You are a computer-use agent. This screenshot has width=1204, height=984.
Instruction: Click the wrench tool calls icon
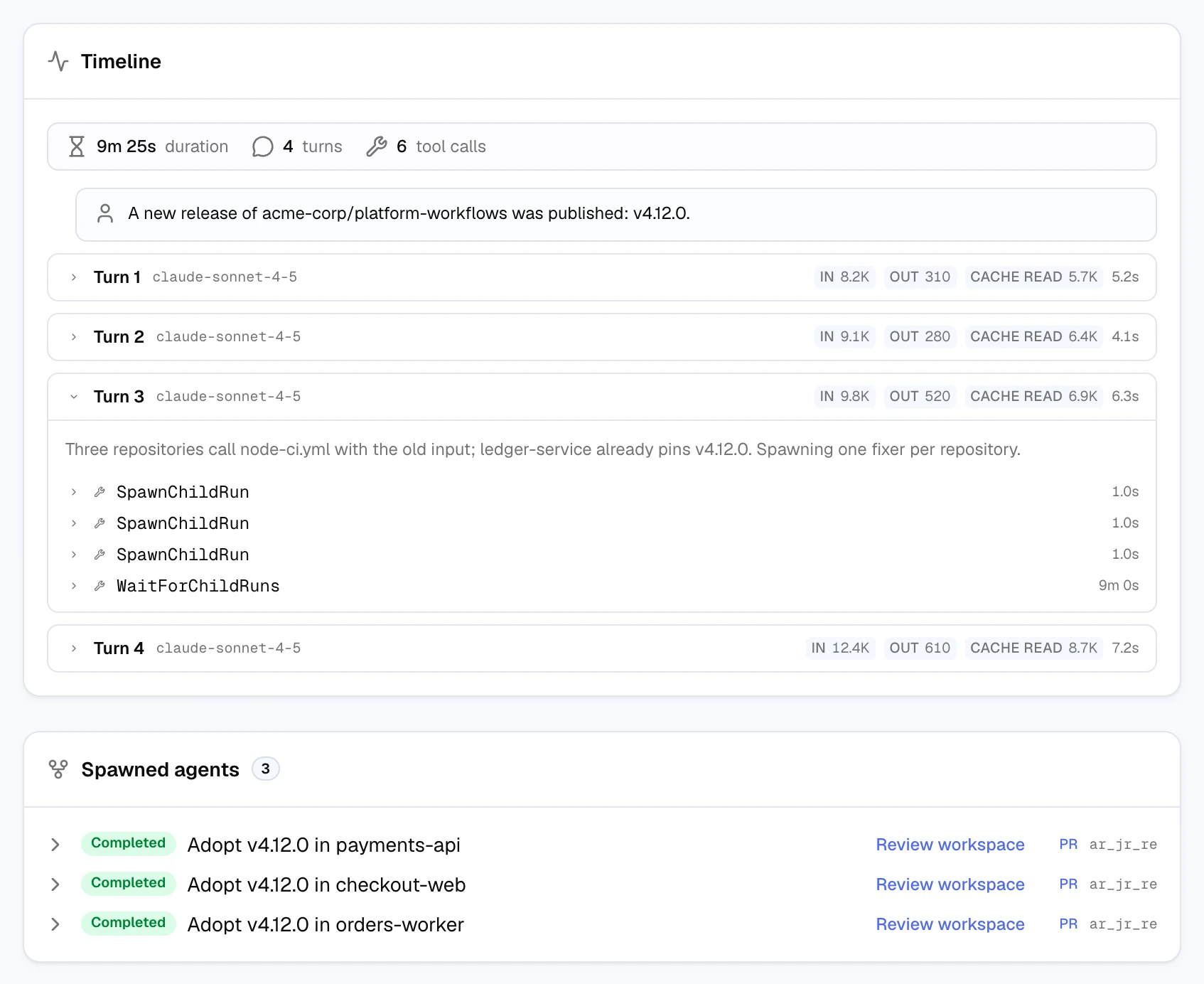click(376, 146)
